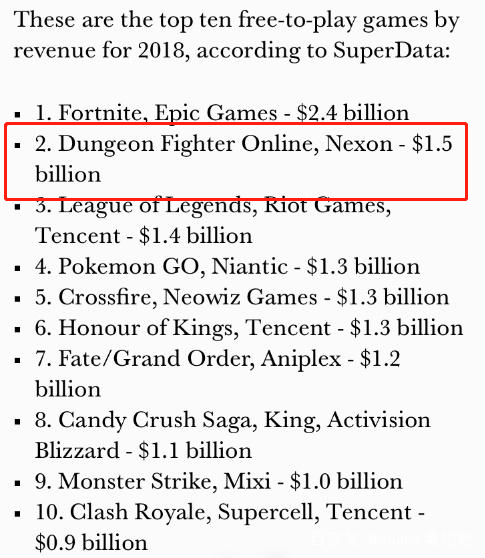The width and height of the screenshot is (485, 558).
Task: Click the Crossfire, Neowiz Games entry
Action: (x=242, y=297)
